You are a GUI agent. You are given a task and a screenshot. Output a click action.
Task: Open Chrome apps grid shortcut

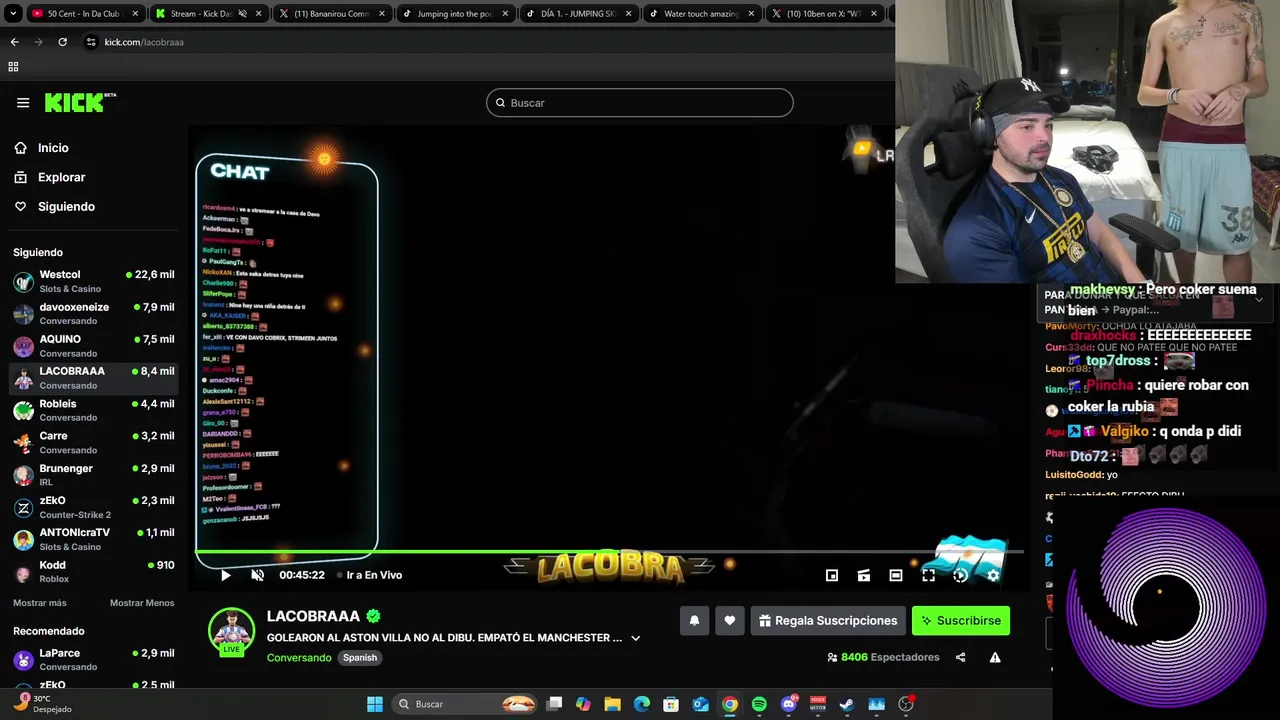(x=13, y=67)
